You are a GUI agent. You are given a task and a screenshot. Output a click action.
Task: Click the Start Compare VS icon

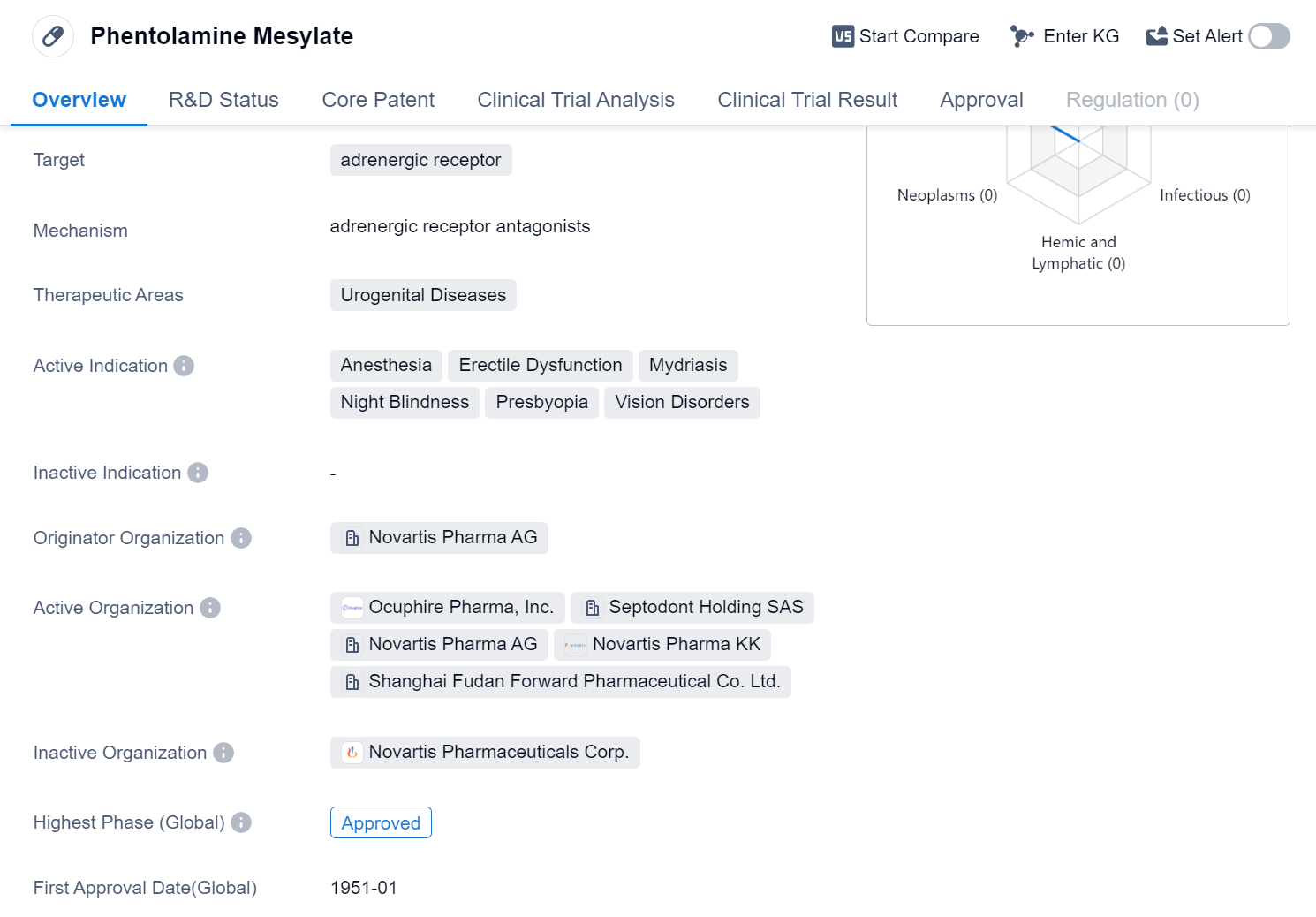coord(843,36)
